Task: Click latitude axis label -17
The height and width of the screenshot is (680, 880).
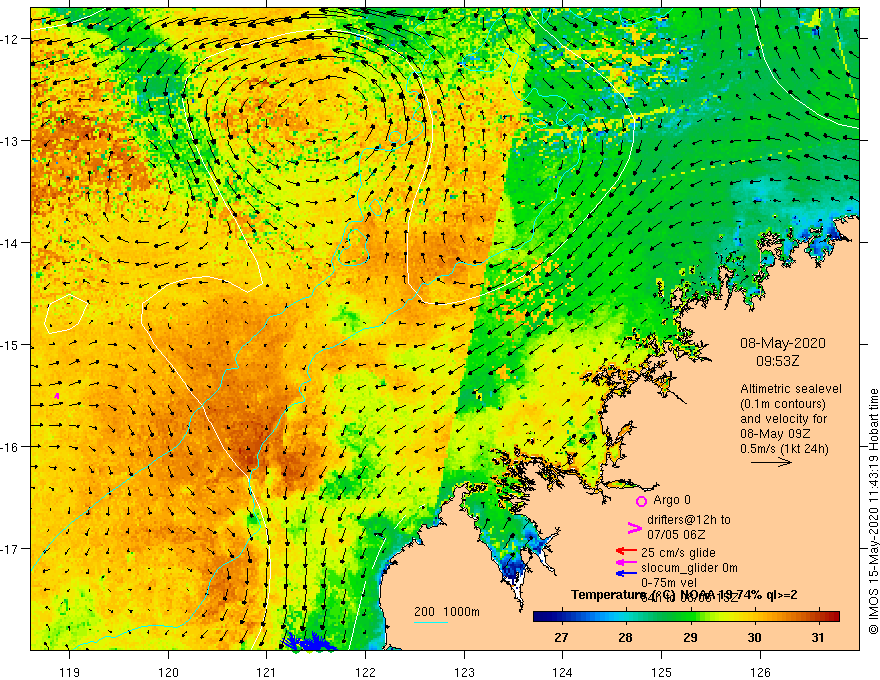Action: point(9,549)
